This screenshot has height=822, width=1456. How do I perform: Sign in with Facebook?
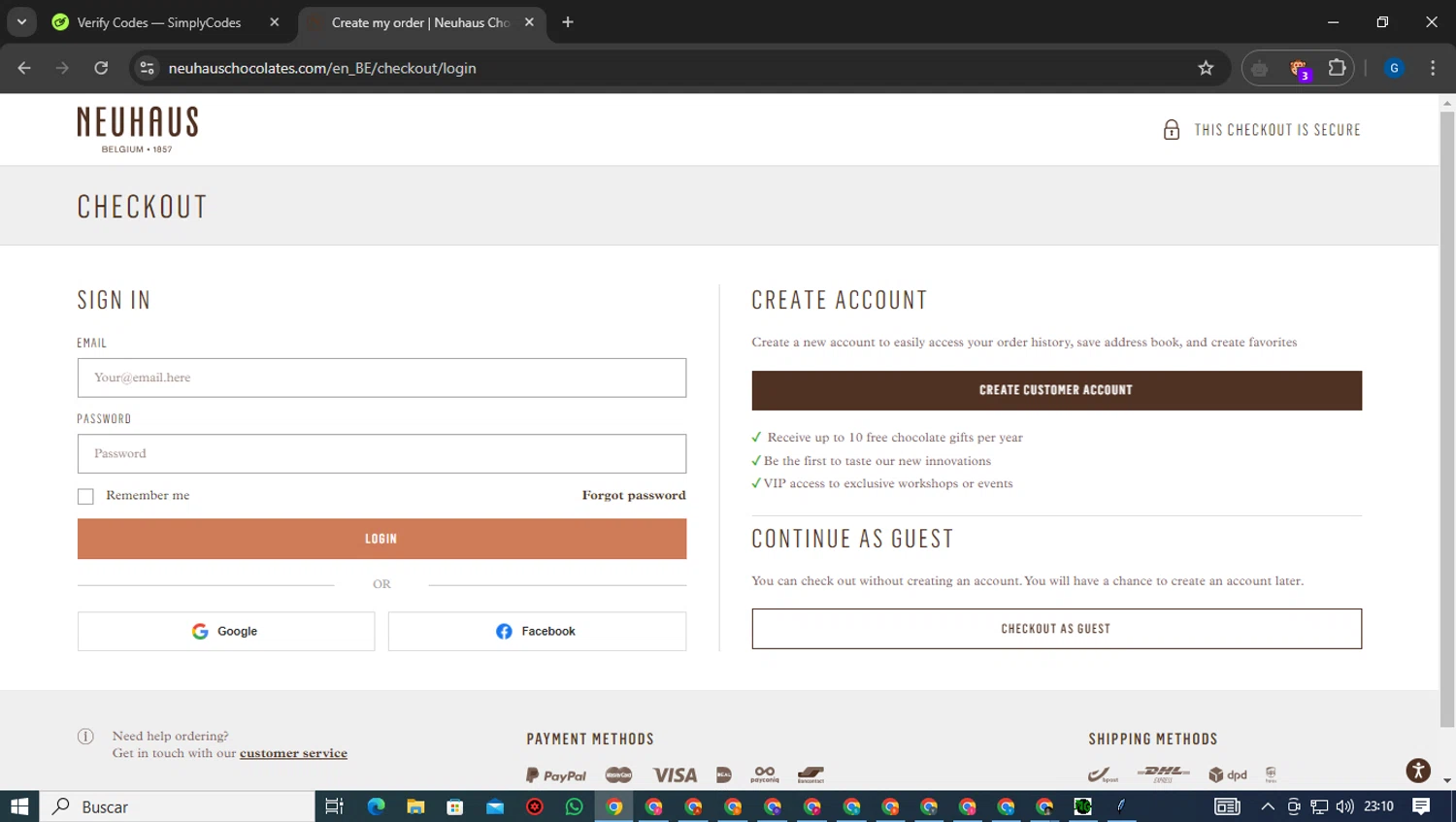[x=537, y=631]
